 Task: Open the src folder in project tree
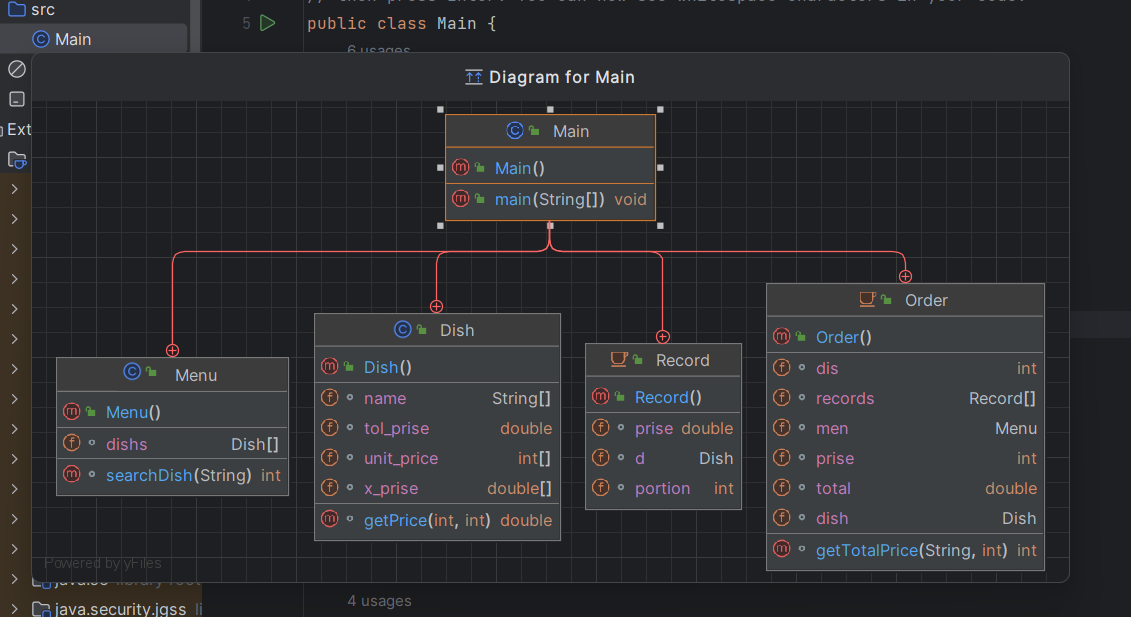tap(42, 9)
